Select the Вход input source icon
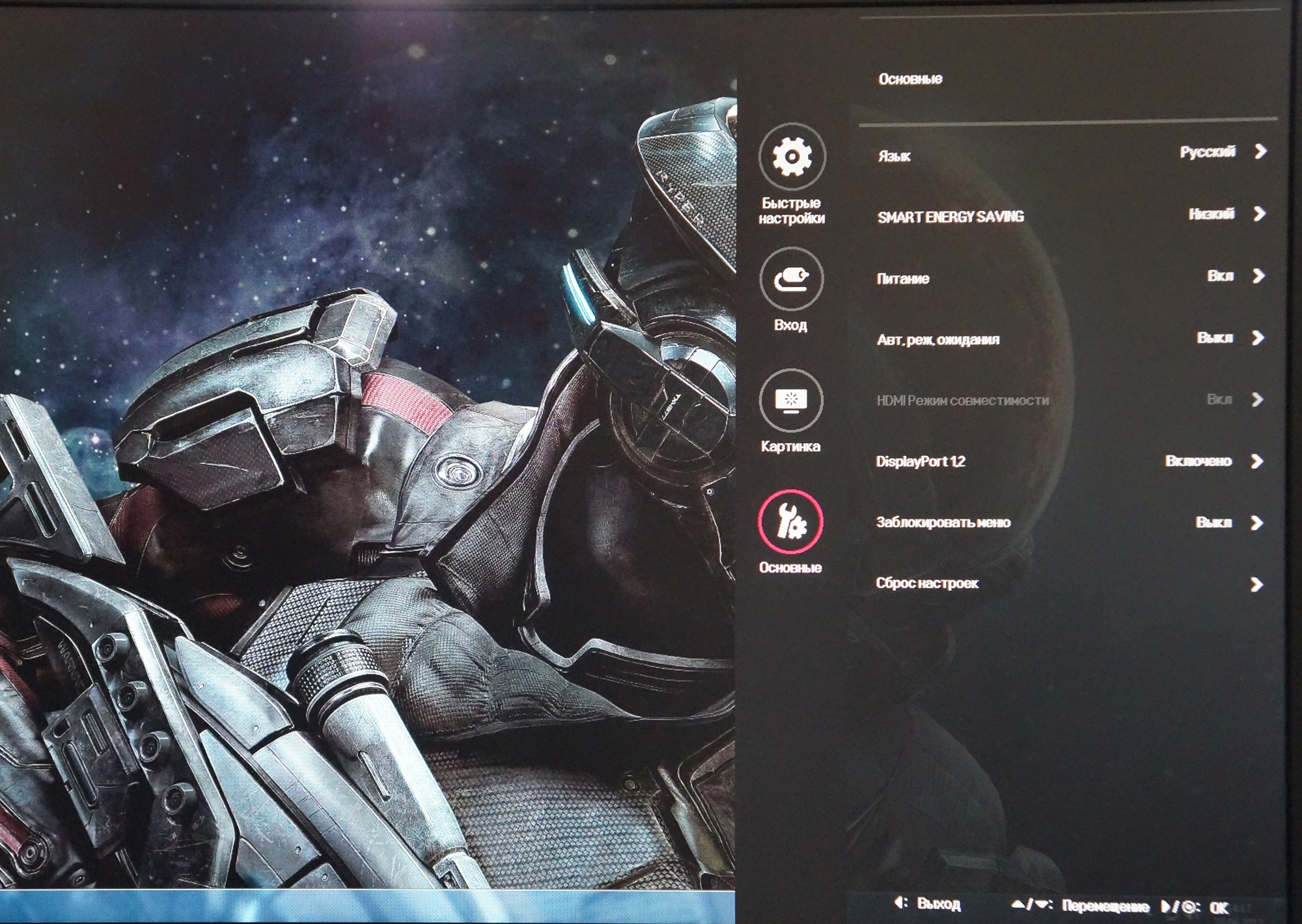Image resolution: width=1302 pixels, height=924 pixels. click(x=792, y=279)
